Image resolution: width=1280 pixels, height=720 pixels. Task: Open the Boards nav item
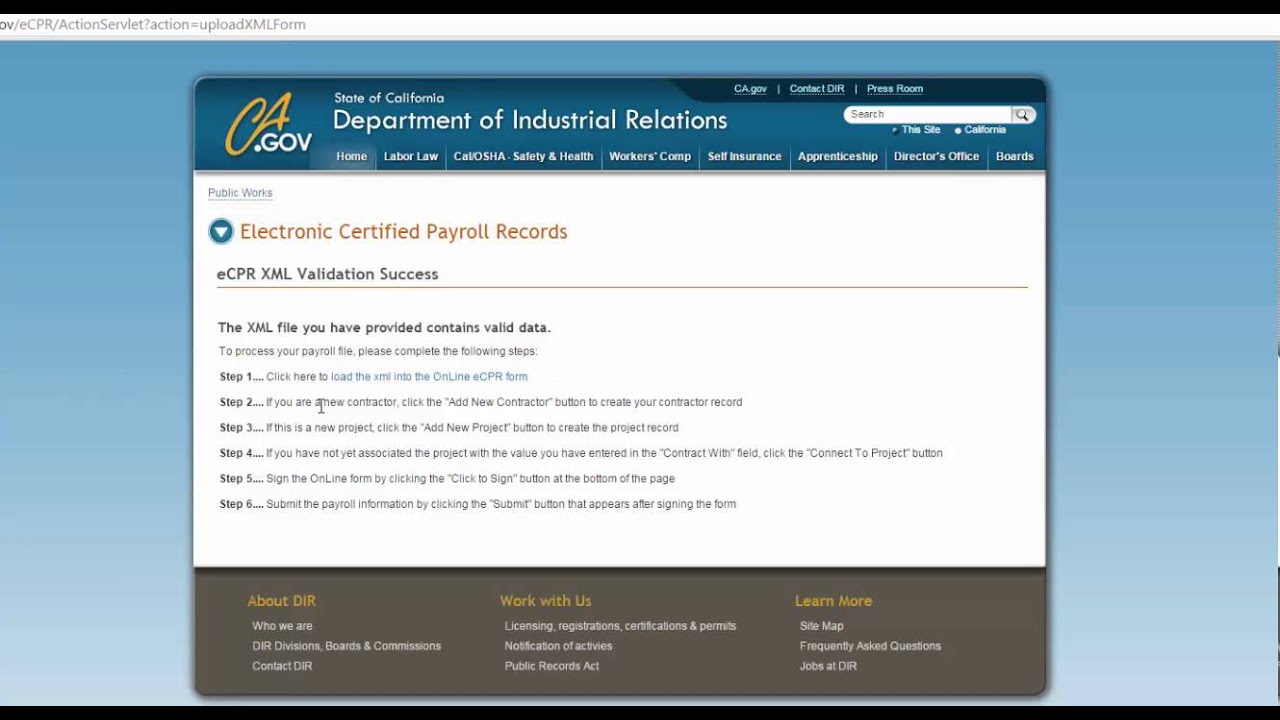coord(1015,157)
